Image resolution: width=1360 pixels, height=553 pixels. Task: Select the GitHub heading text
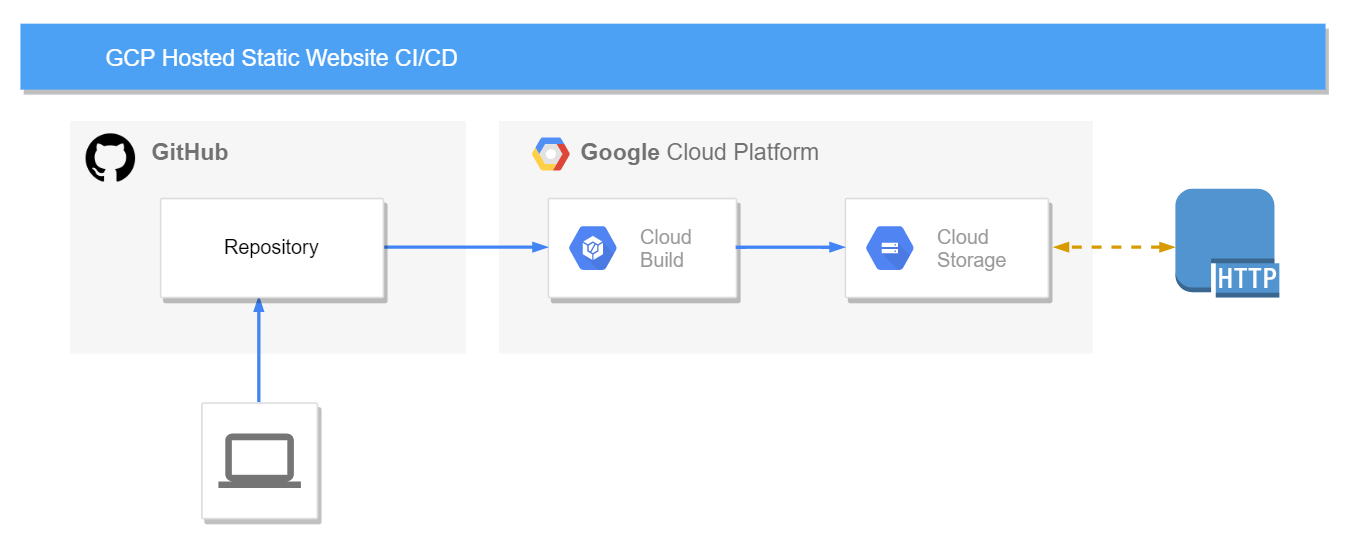[x=190, y=152]
